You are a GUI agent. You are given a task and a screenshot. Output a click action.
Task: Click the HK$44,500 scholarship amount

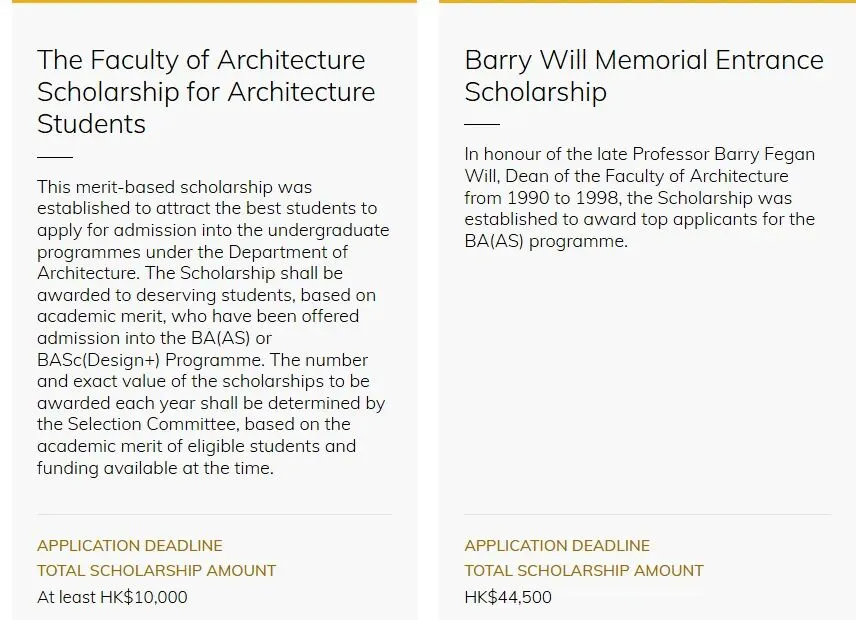(x=508, y=597)
